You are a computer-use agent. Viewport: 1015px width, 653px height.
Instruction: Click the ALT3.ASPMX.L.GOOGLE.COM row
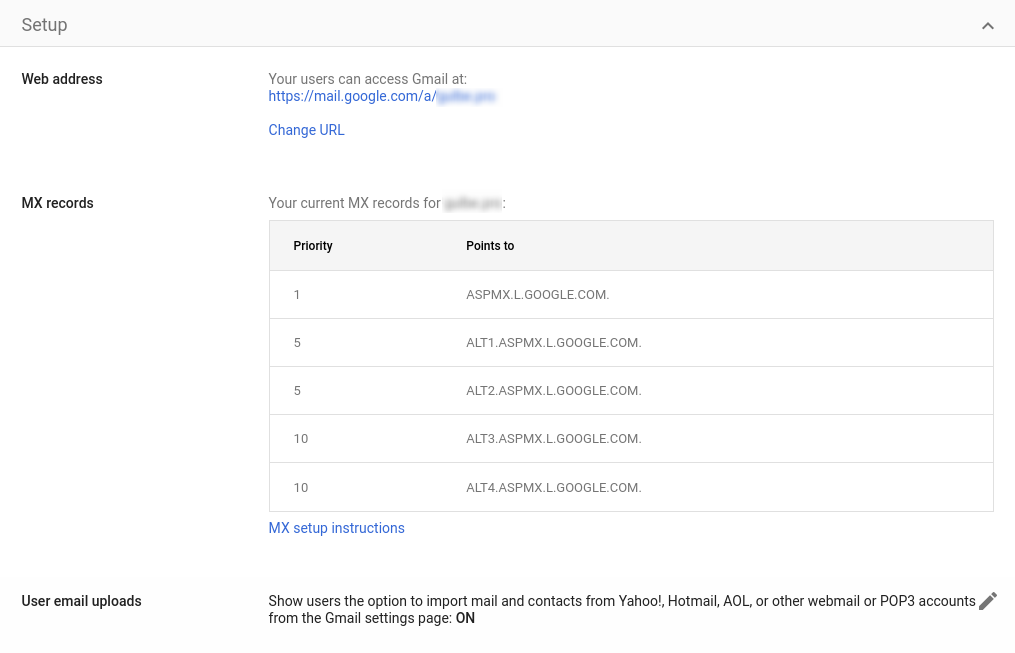click(x=553, y=438)
